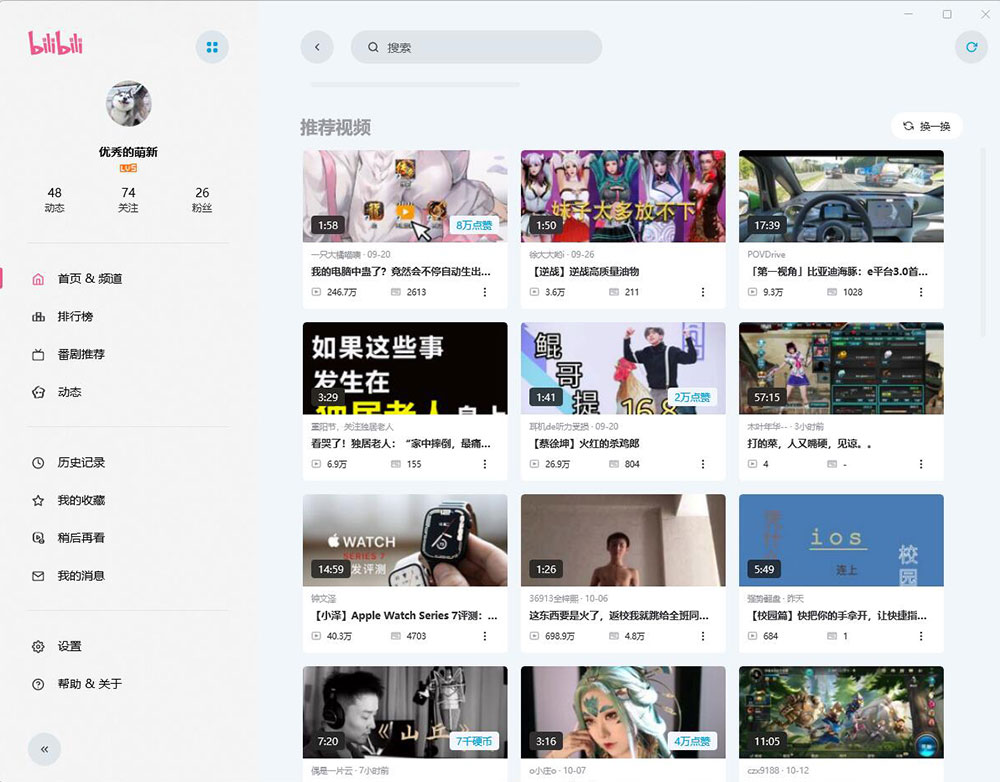
Task: Select 首页 & 频道 in the sidebar
Action: (x=89, y=278)
